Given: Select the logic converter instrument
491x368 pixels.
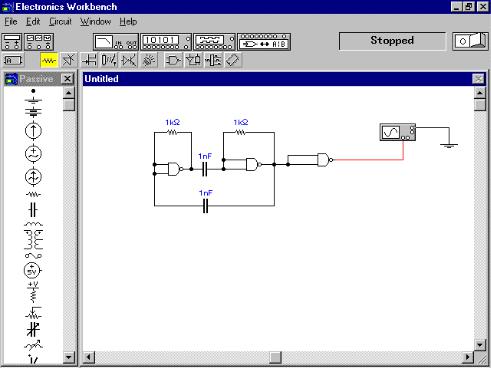Looking at the screenshot, I should (264, 42).
